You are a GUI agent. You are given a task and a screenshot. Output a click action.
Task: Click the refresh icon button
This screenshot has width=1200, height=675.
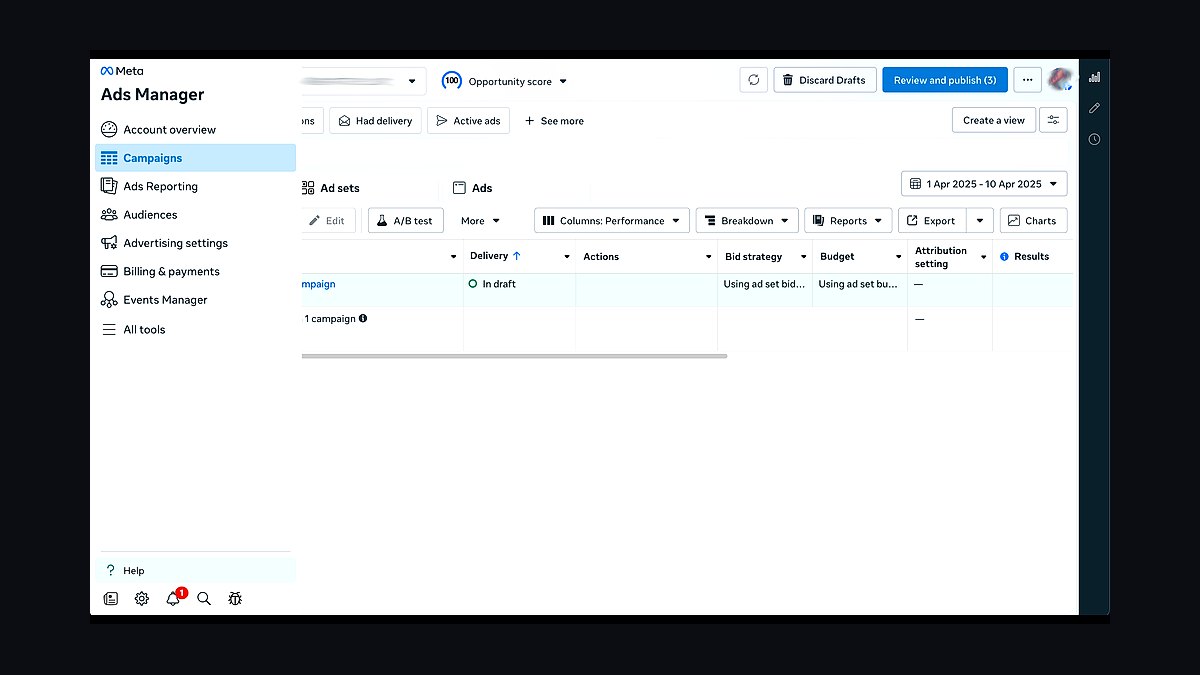coord(753,80)
